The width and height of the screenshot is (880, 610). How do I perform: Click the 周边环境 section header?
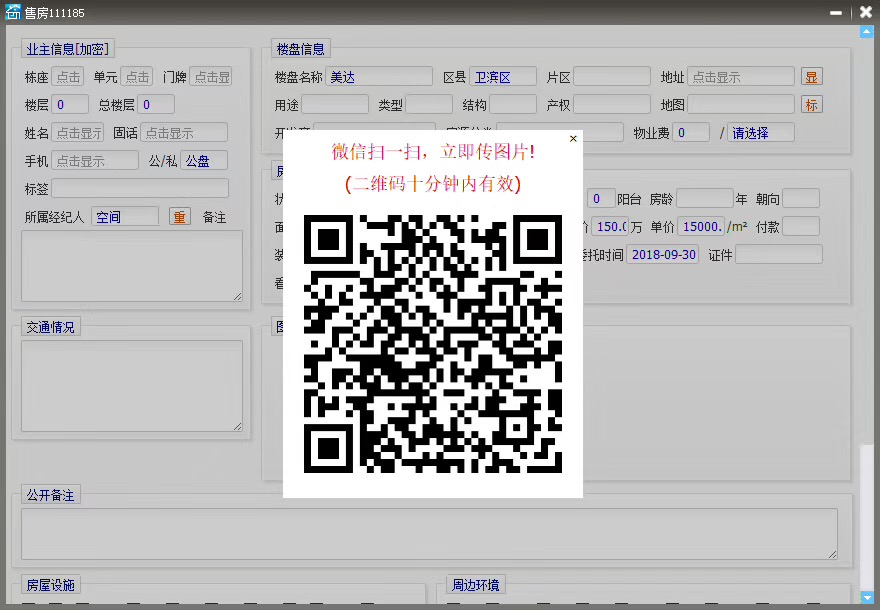(x=476, y=585)
